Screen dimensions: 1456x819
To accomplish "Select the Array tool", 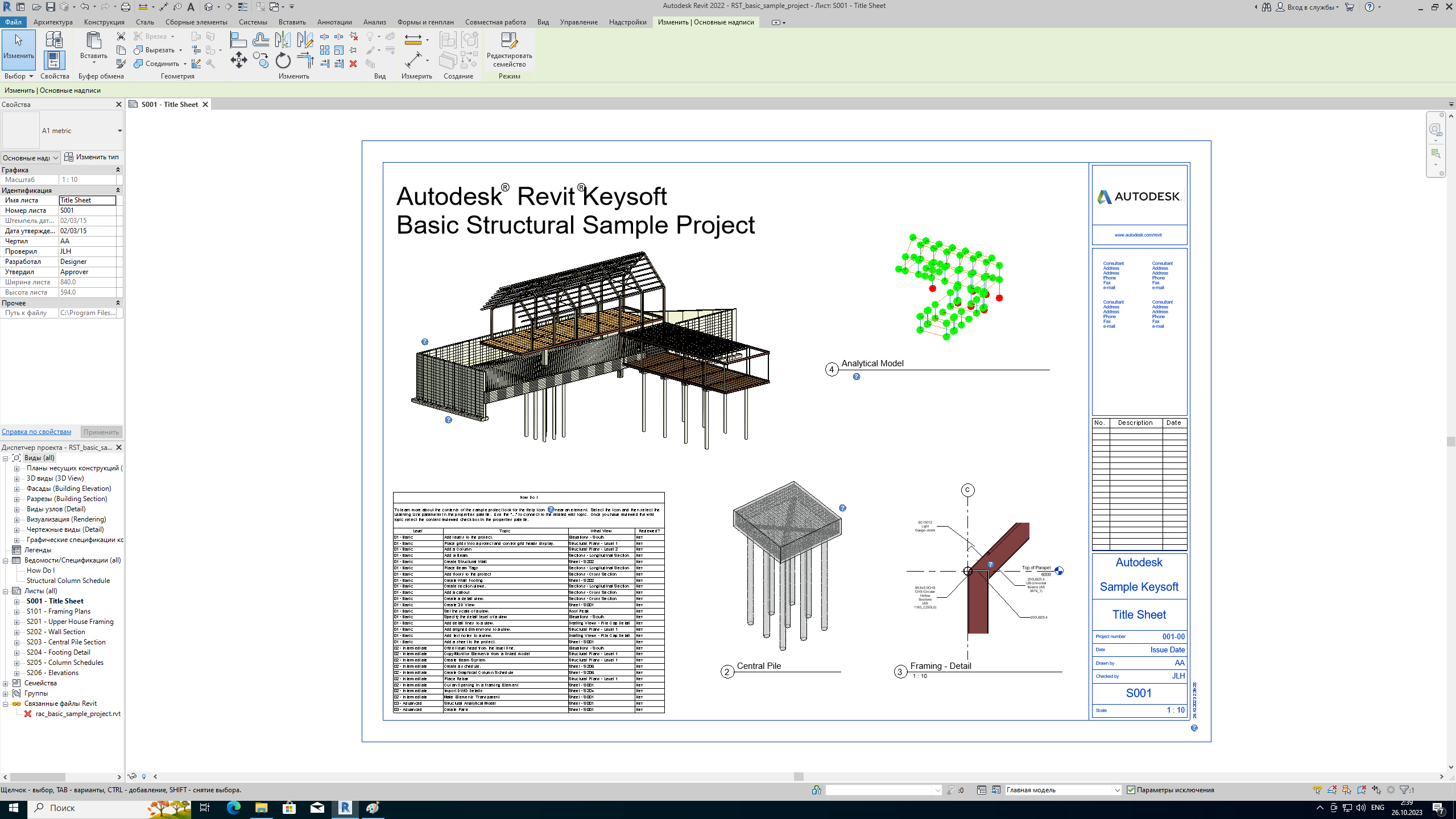I will click(x=325, y=50).
